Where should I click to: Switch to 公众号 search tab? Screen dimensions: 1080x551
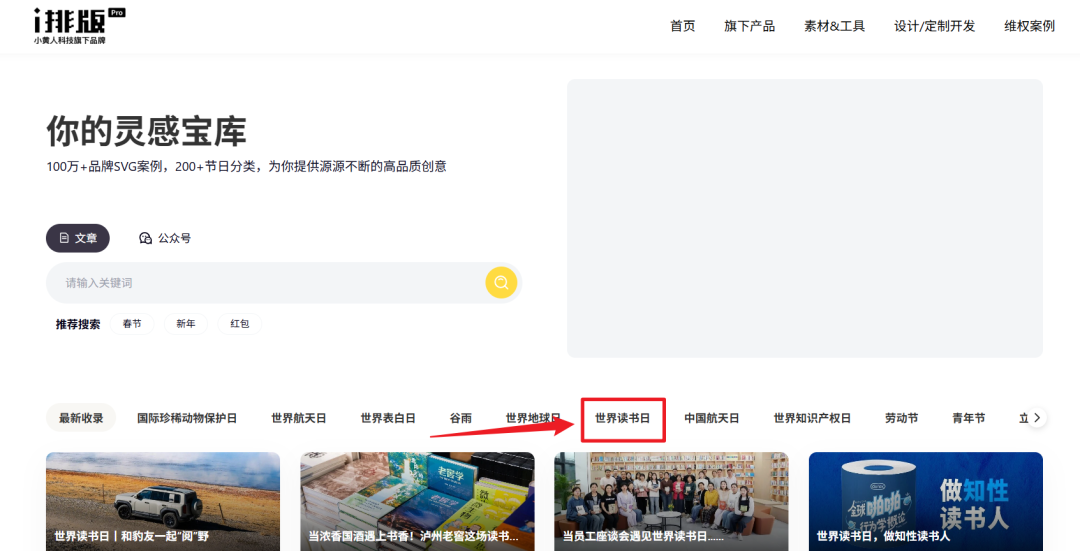pyautogui.click(x=165, y=238)
